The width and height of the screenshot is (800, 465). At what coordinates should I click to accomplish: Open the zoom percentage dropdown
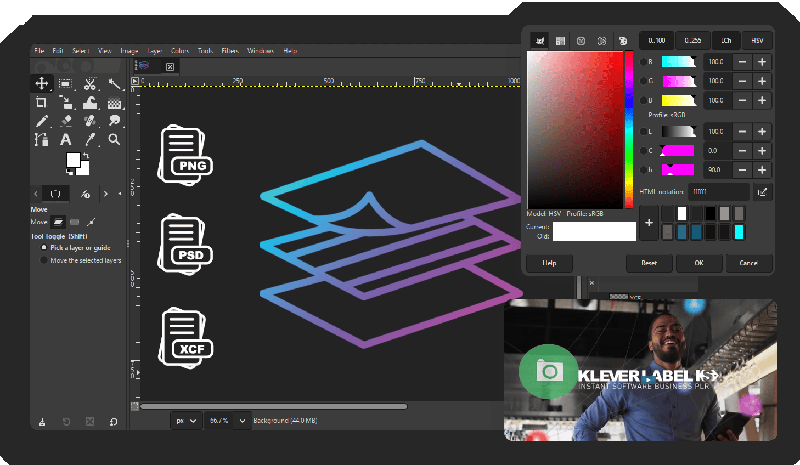click(x=241, y=422)
